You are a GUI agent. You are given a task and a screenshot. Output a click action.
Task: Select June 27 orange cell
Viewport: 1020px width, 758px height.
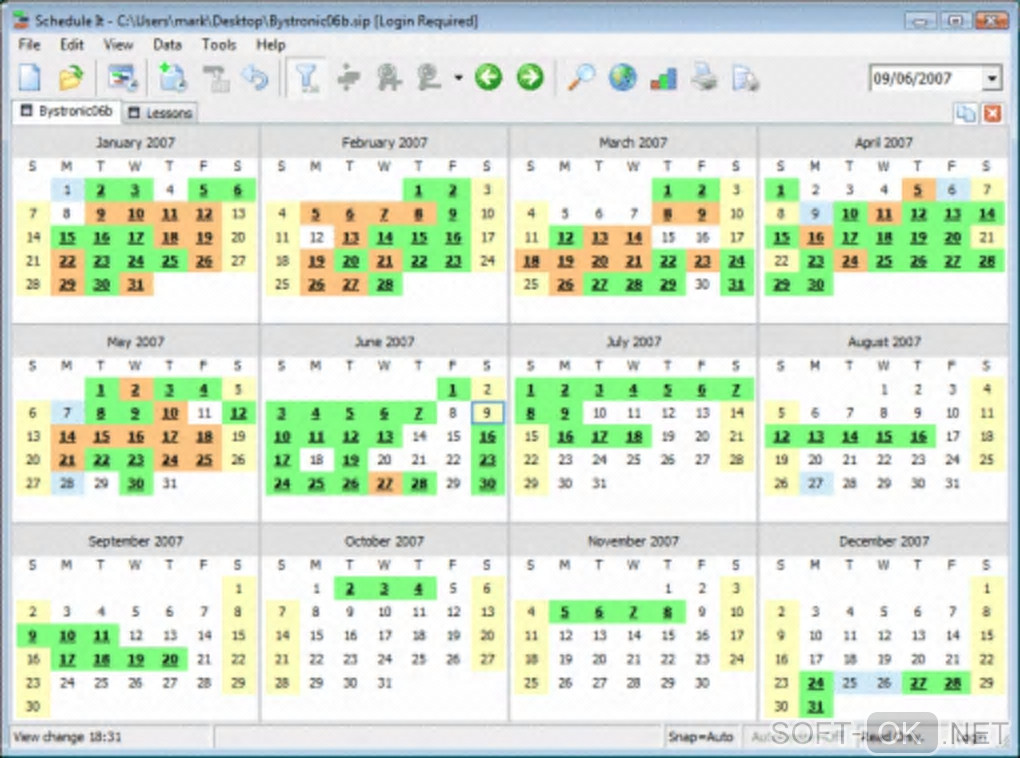pyautogui.click(x=384, y=483)
